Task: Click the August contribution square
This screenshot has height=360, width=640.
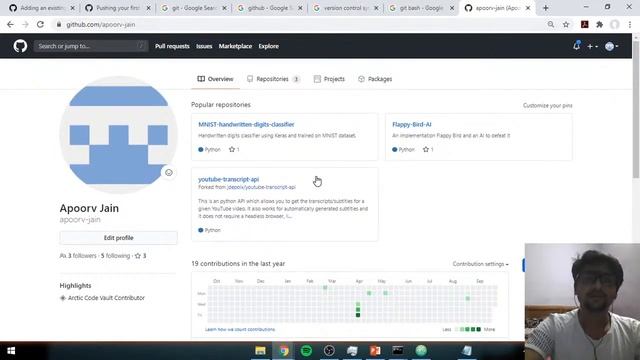Action: (468, 298)
